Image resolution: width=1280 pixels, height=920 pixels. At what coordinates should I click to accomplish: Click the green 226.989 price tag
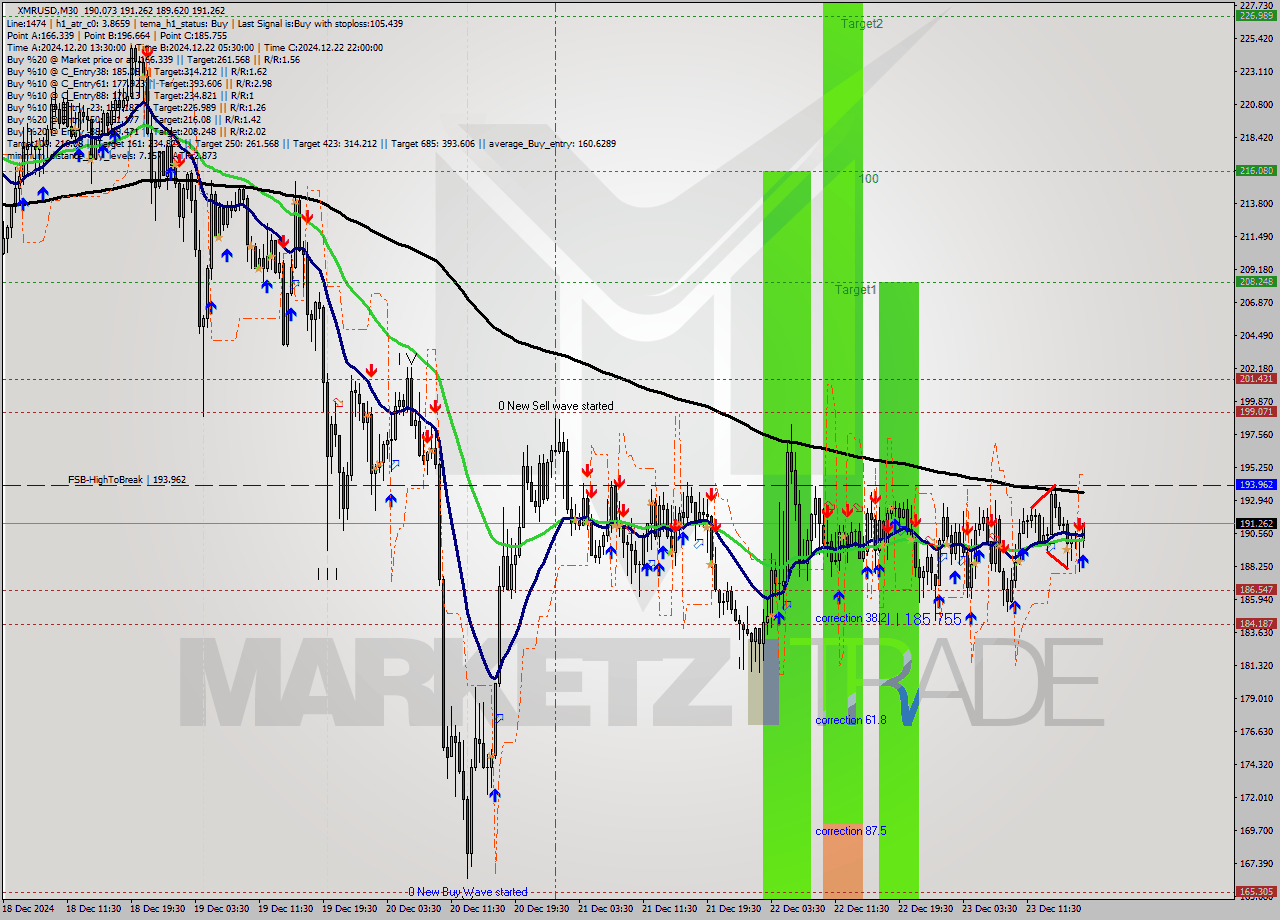(1256, 16)
